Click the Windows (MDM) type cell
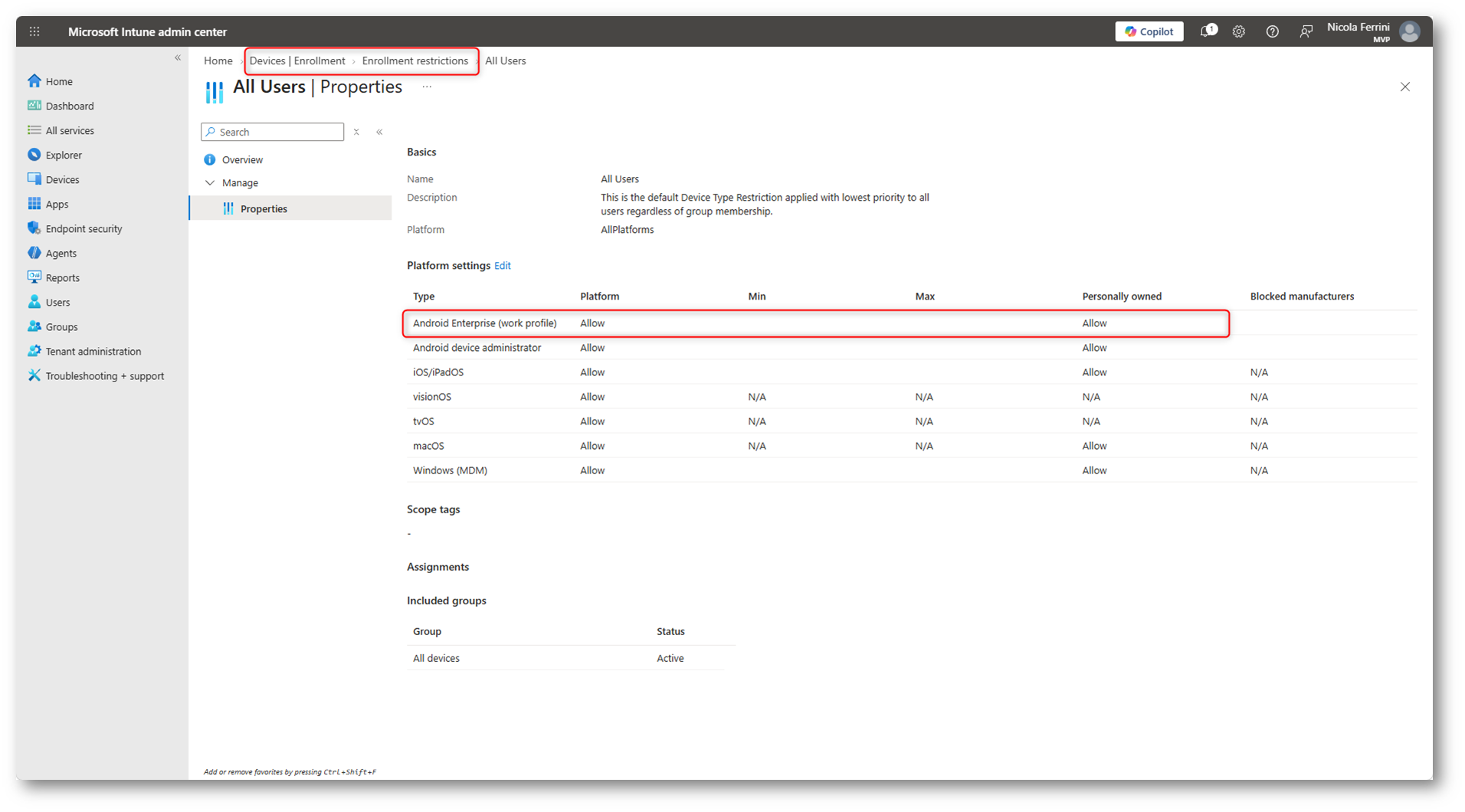 tap(451, 470)
